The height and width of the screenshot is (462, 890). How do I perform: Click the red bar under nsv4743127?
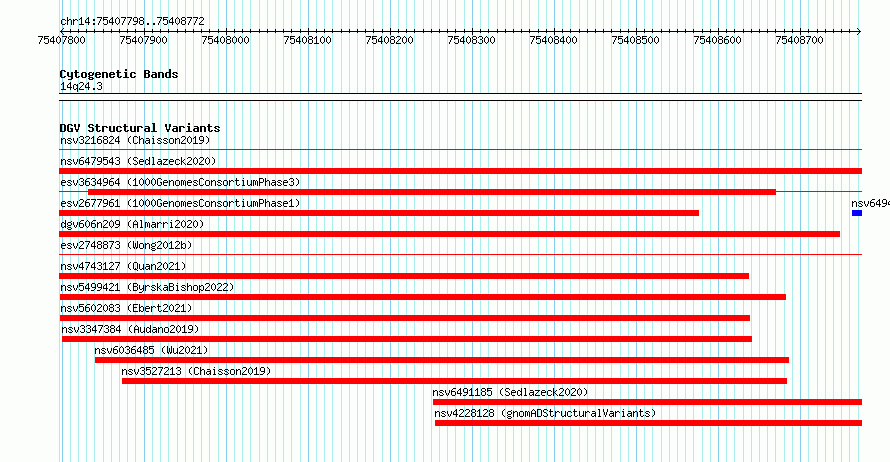coord(404,276)
